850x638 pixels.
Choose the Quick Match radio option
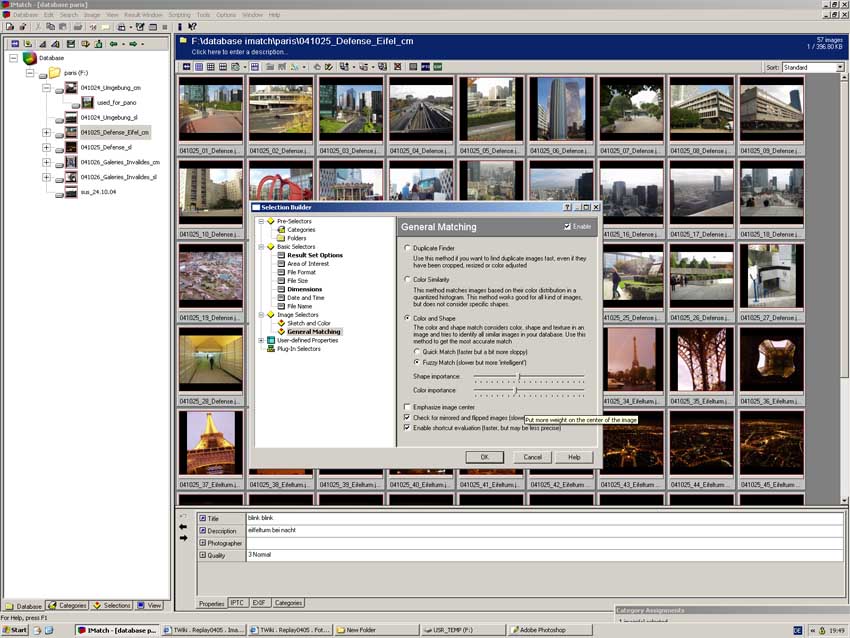[x=417, y=352]
